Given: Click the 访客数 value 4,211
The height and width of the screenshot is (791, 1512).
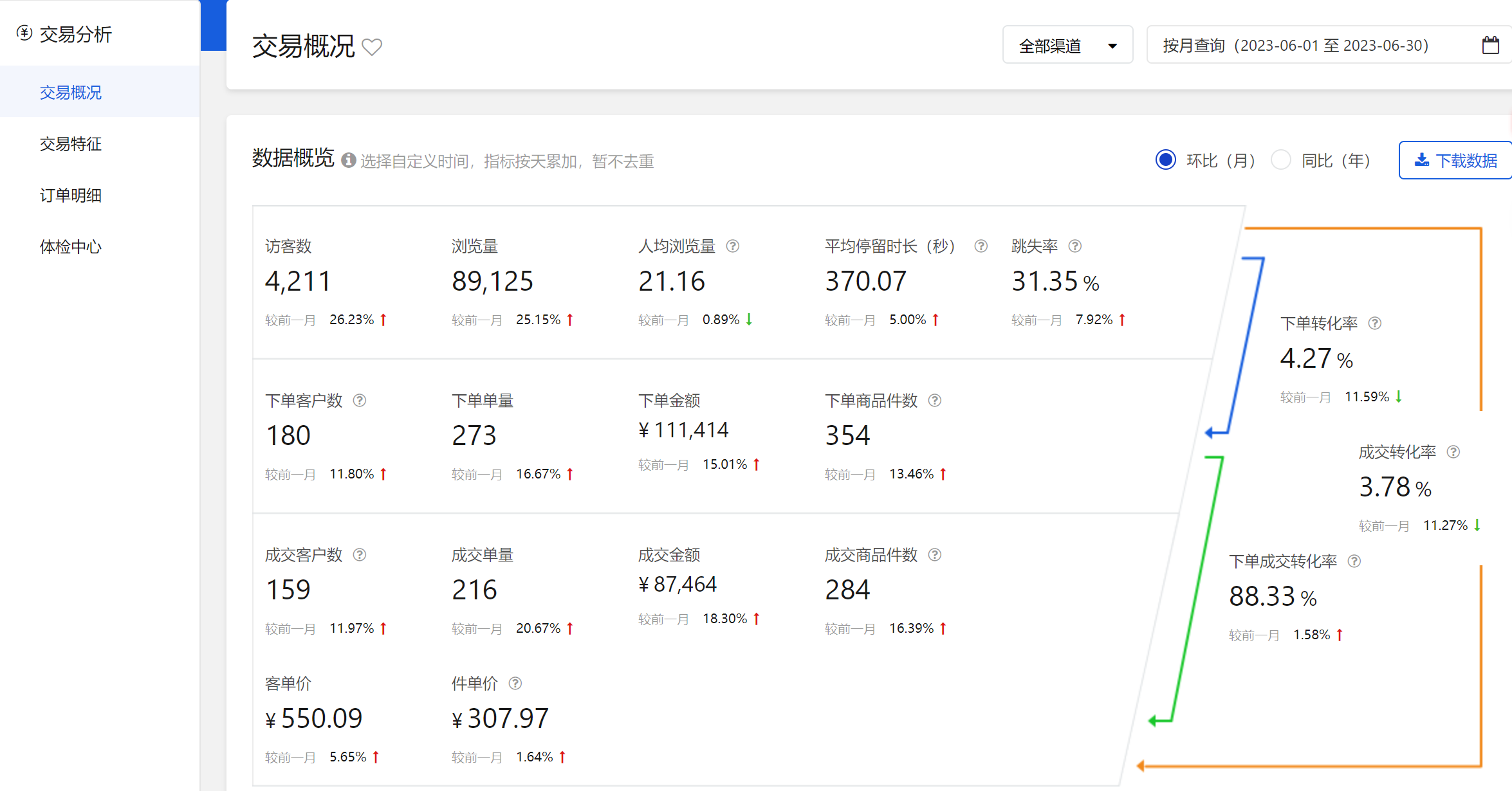Looking at the screenshot, I should click(x=298, y=282).
